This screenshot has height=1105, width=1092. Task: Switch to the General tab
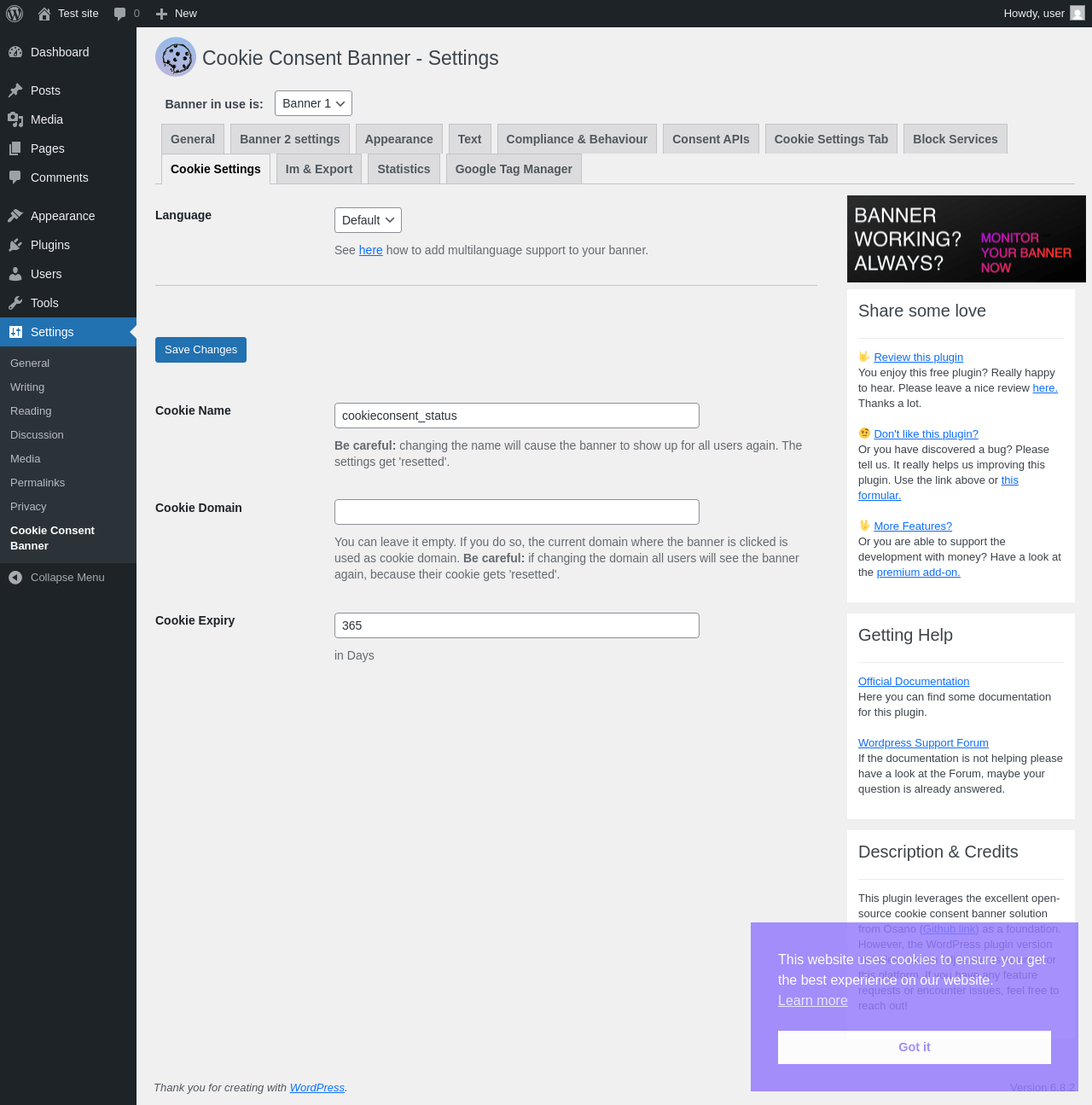click(193, 139)
